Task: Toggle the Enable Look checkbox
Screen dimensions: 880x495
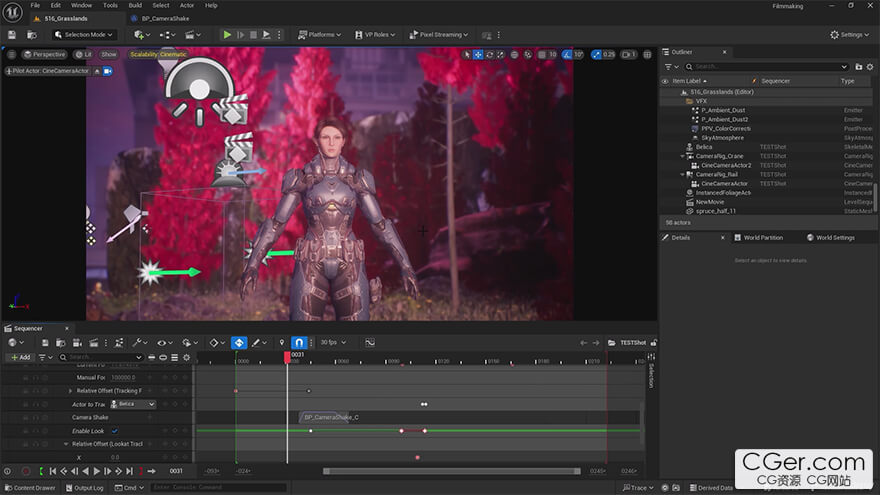Action: point(114,431)
